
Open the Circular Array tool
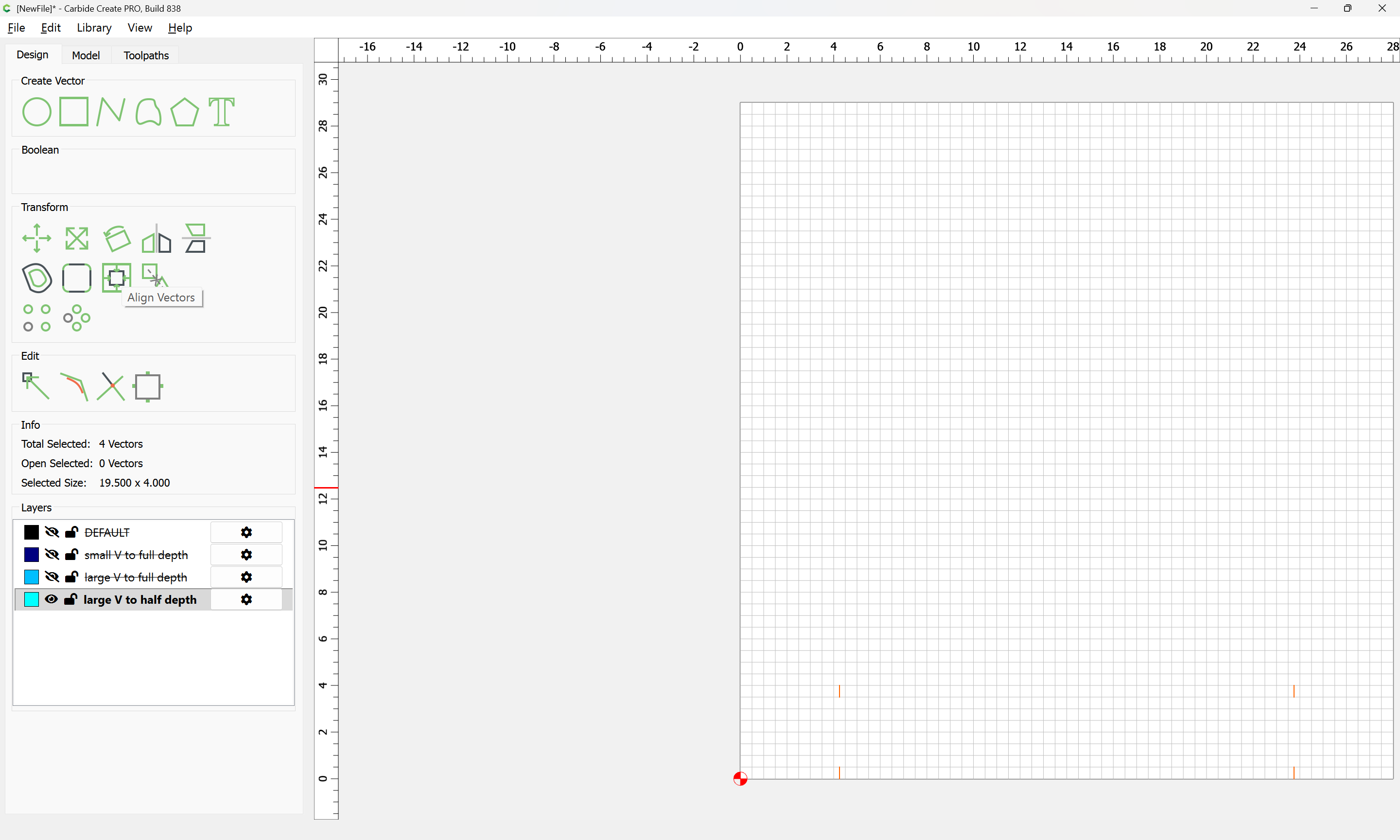point(77,318)
